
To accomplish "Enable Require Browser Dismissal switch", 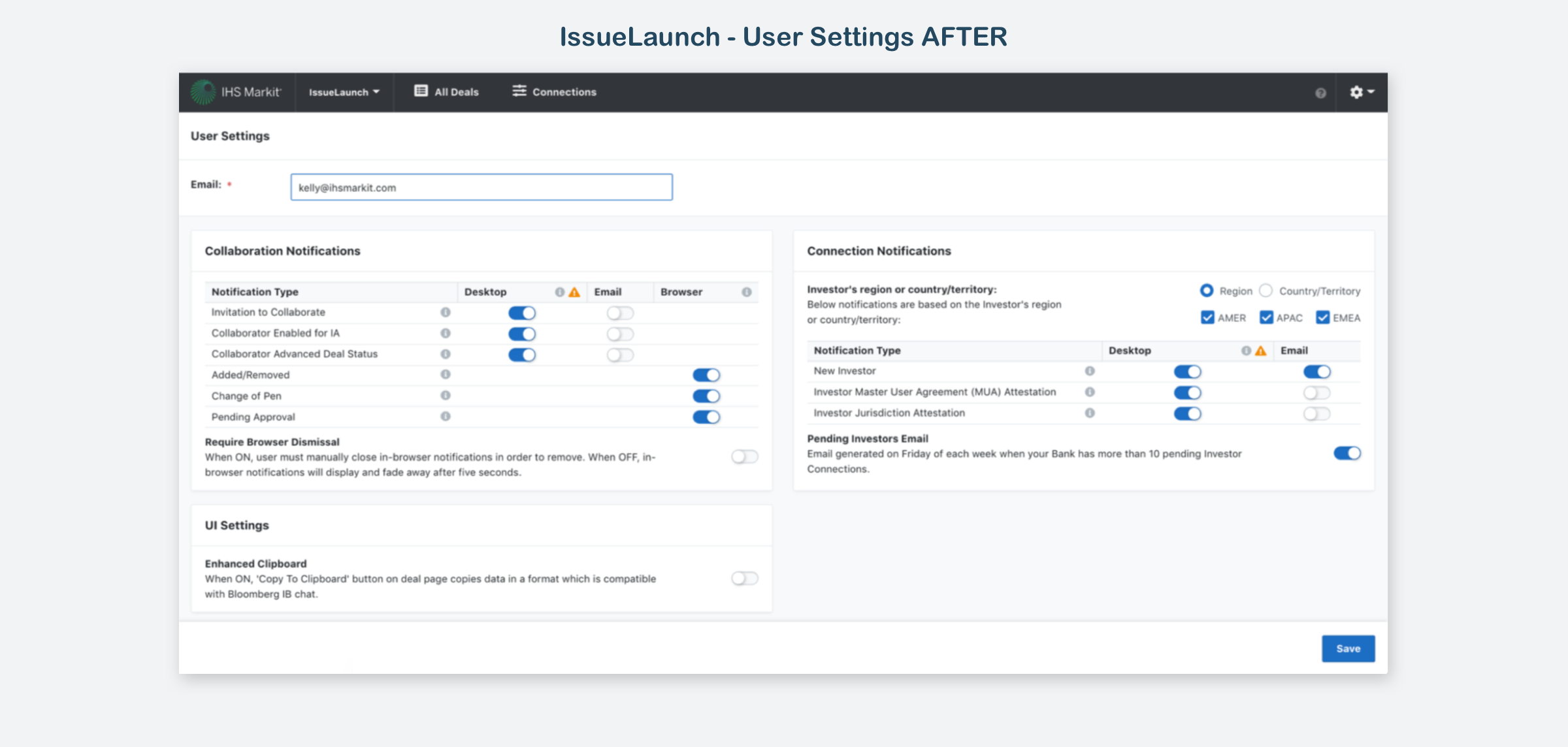I will [745, 456].
